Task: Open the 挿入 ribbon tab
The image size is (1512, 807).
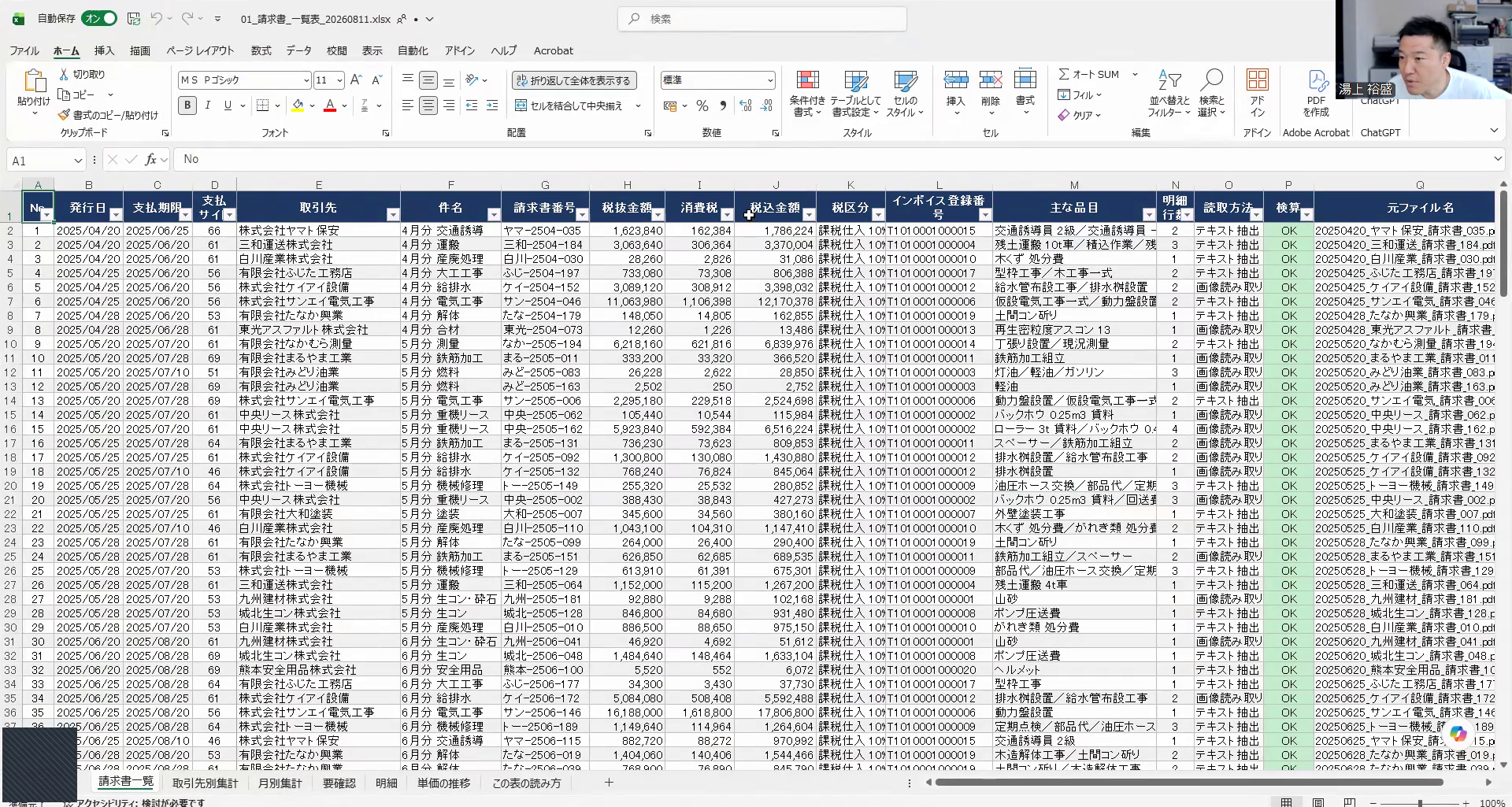Action: [x=104, y=50]
